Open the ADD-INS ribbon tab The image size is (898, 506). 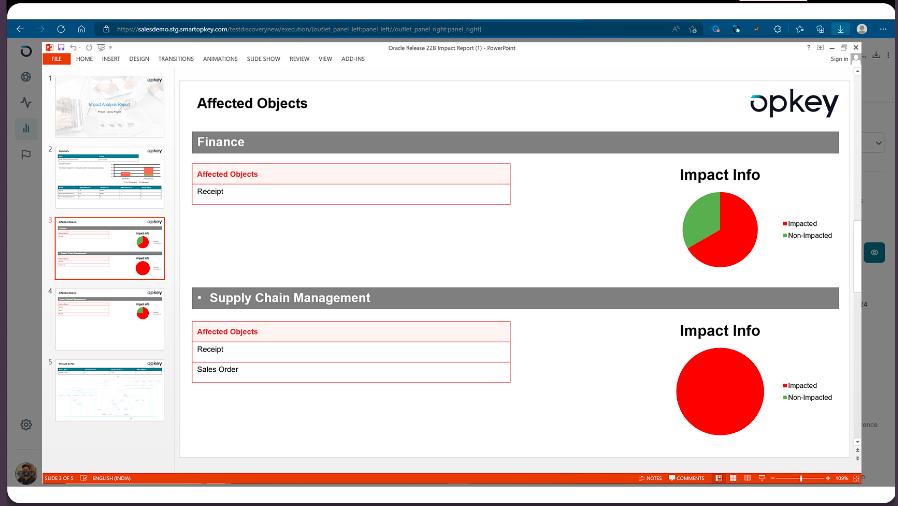click(353, 58)
